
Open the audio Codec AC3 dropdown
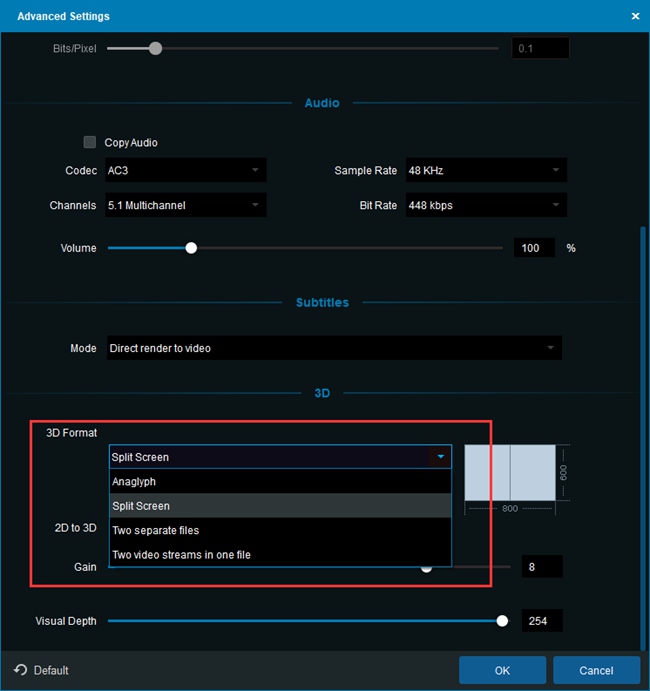tap(186, 170)
